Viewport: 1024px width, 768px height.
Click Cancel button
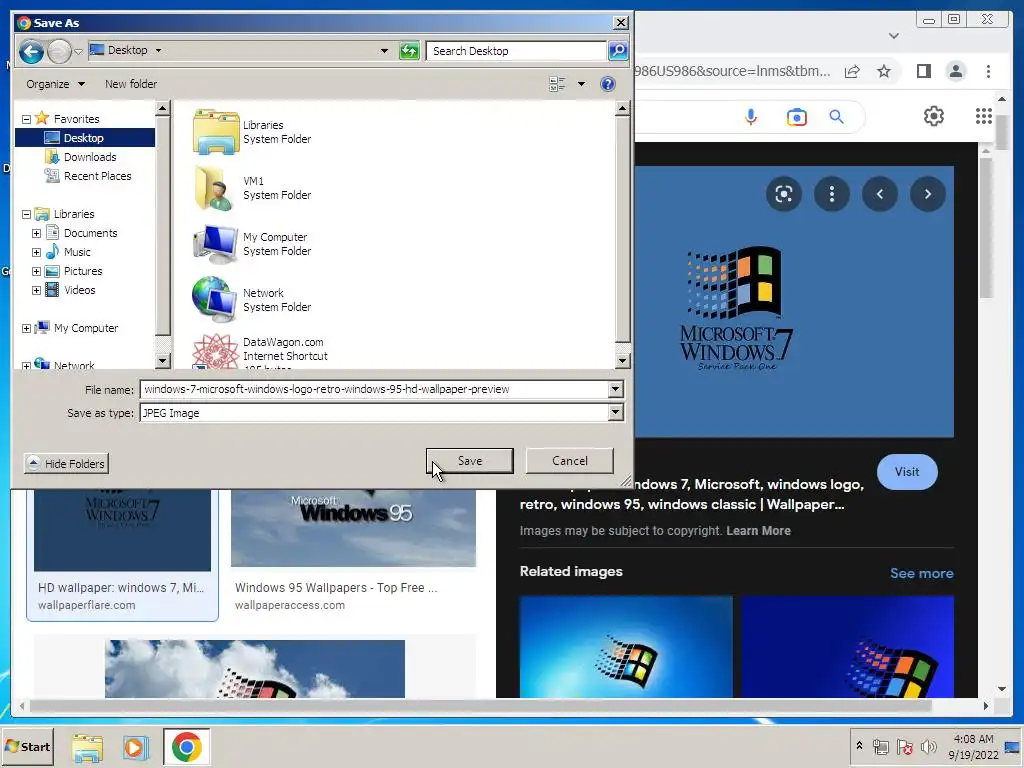coord(569,460)
